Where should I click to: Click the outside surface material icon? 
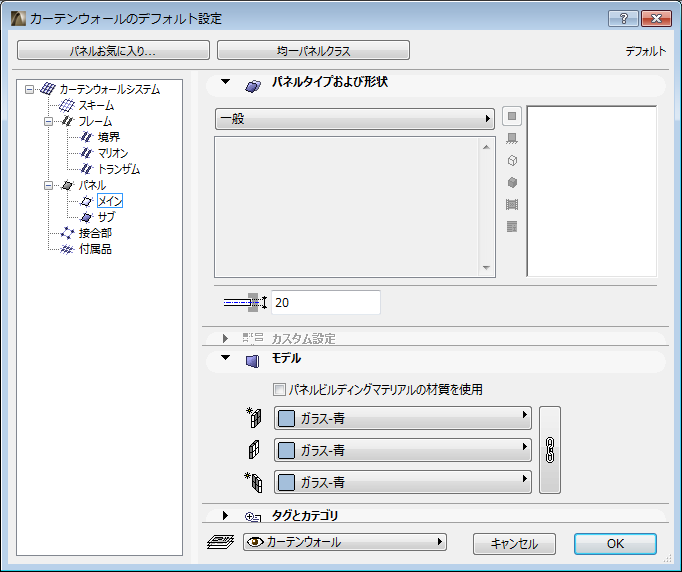pos(254,418)
